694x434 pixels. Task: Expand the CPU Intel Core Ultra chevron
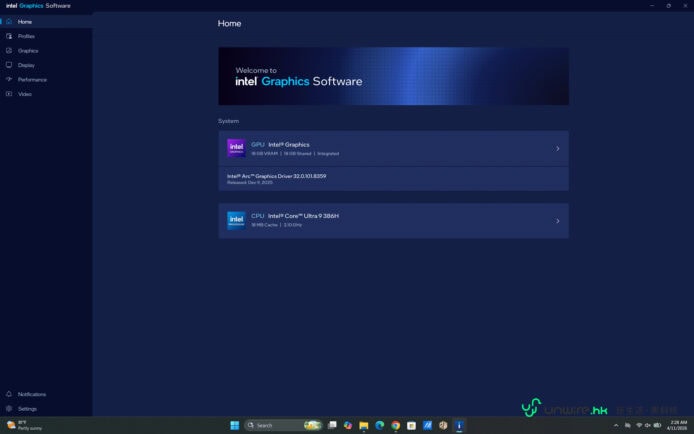tap(558, 221)
